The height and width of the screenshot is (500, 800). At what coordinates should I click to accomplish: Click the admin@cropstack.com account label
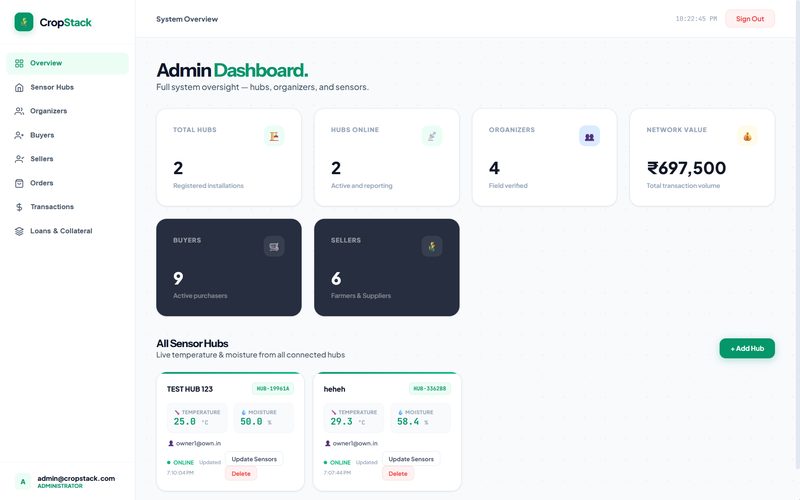coord(76,479)
